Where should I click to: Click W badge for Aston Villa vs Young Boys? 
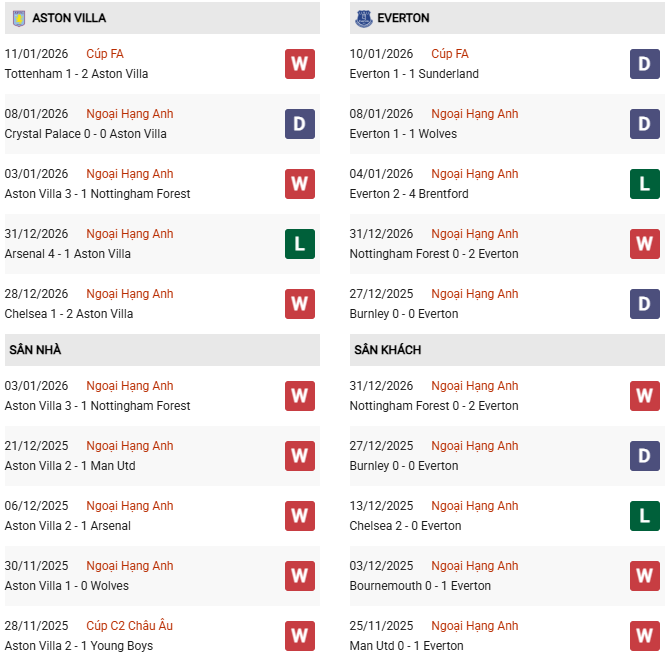click(300, 636)
